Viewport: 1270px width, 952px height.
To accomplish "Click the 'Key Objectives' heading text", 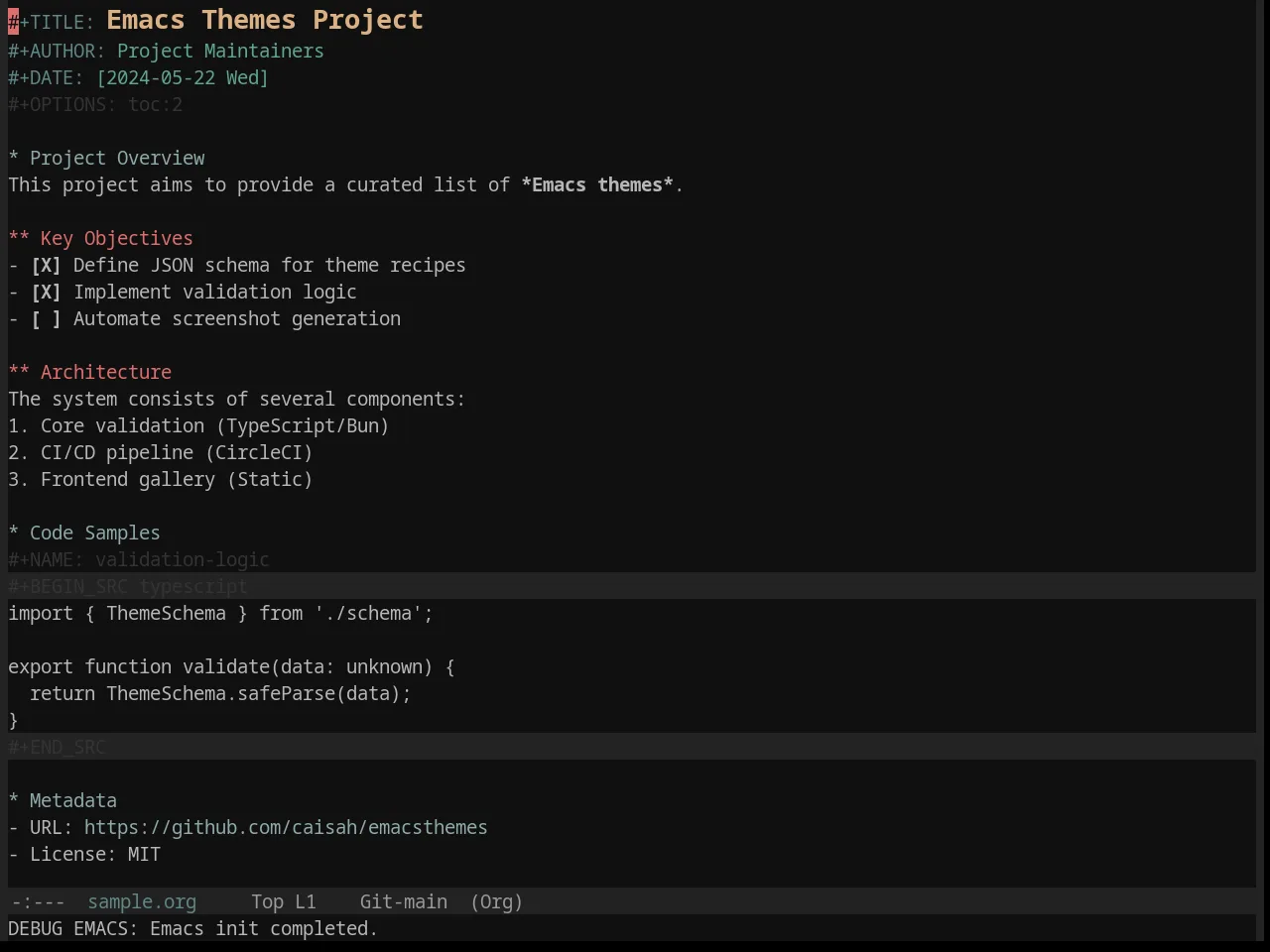I will [117, 239].
